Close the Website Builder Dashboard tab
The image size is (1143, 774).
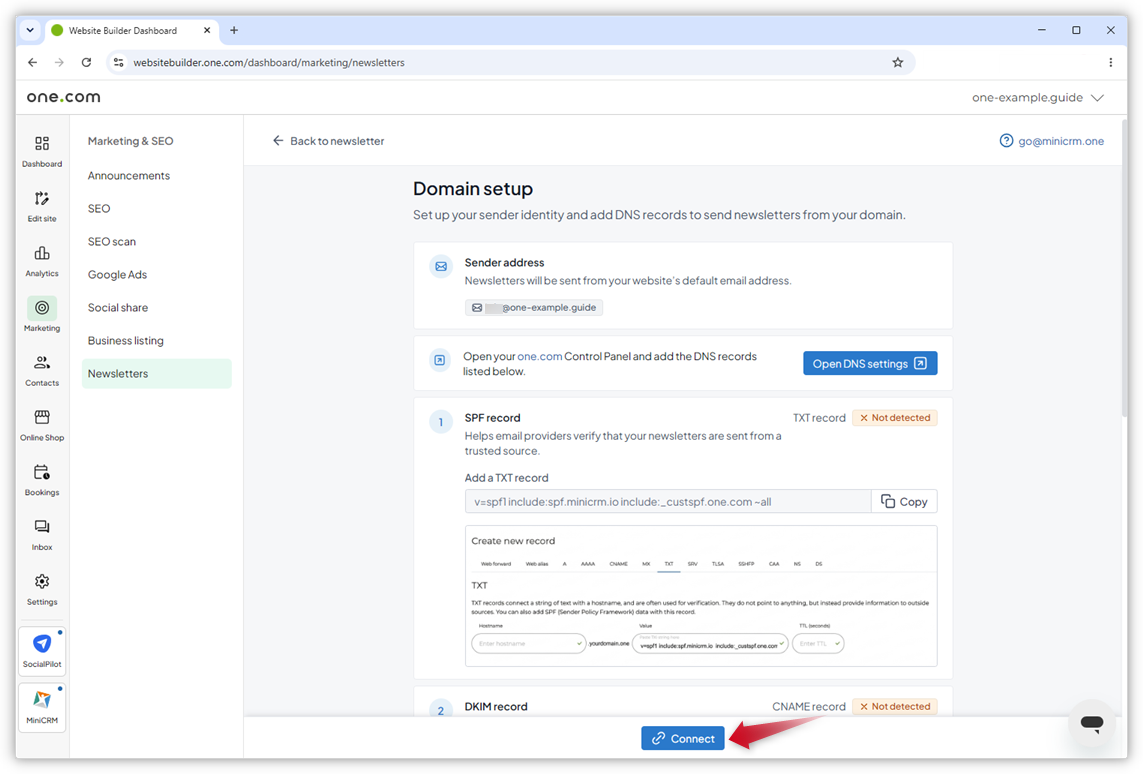pyautogui.click(x=207, y=31)
